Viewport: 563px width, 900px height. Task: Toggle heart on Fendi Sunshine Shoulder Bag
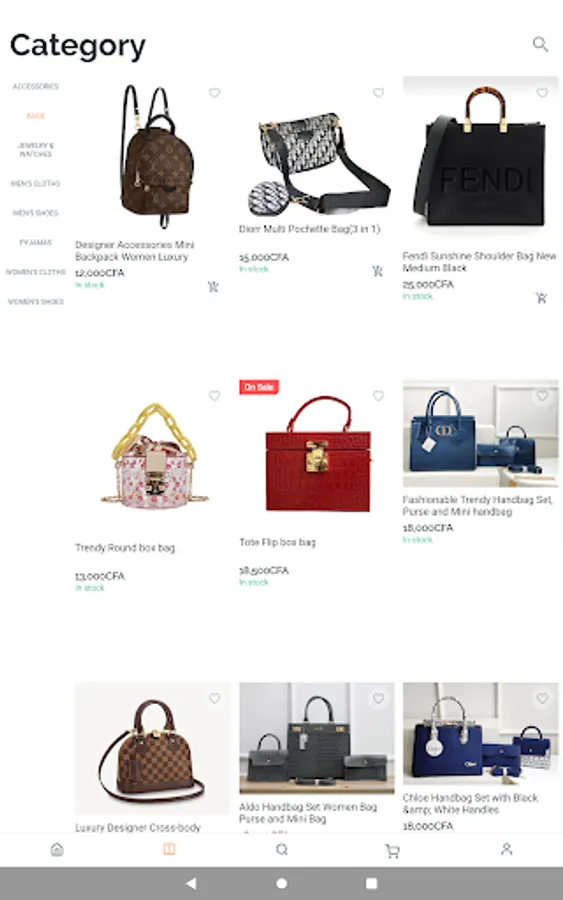coord(542,92)
